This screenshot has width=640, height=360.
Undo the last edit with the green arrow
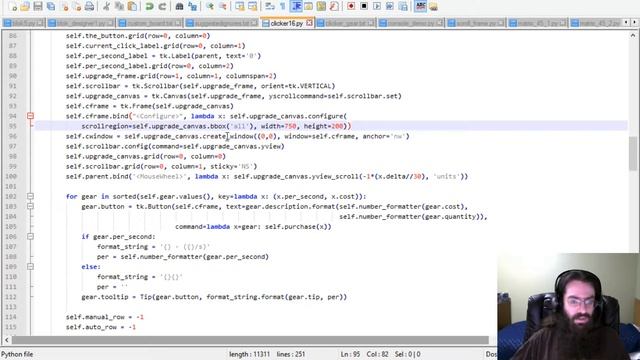(149, 6)
